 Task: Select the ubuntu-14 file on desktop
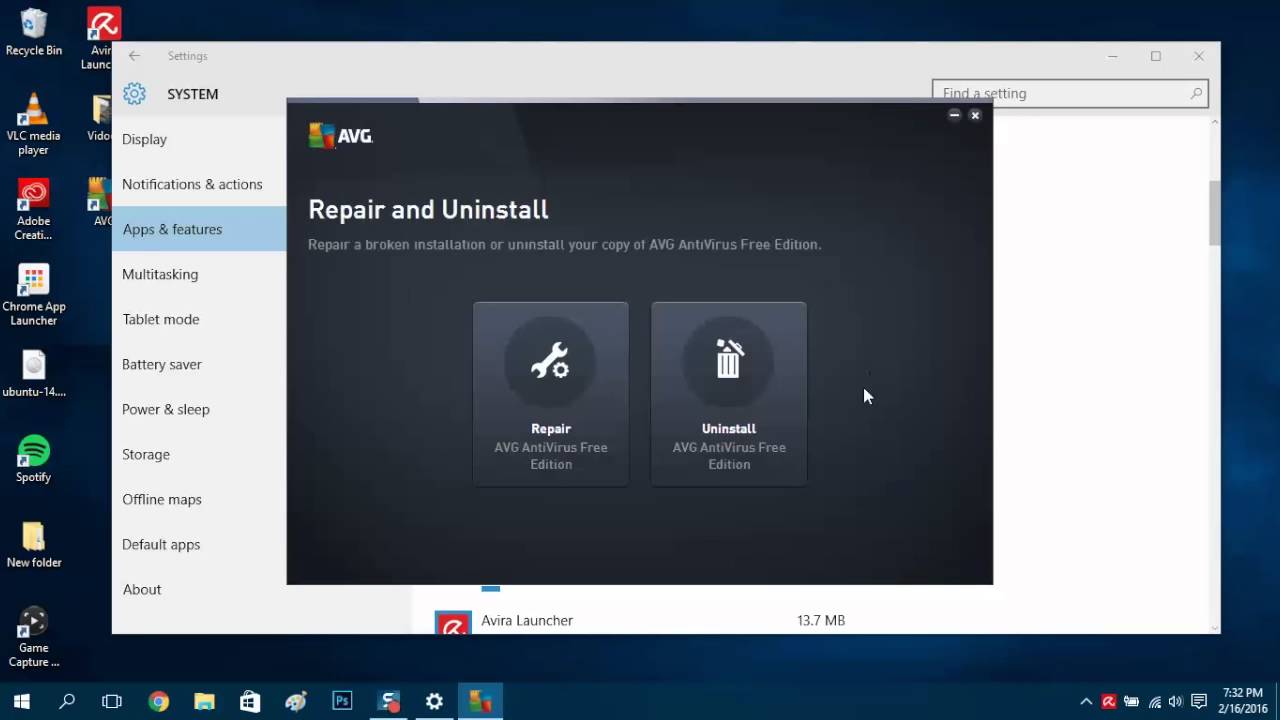click(x=33, y=374)
